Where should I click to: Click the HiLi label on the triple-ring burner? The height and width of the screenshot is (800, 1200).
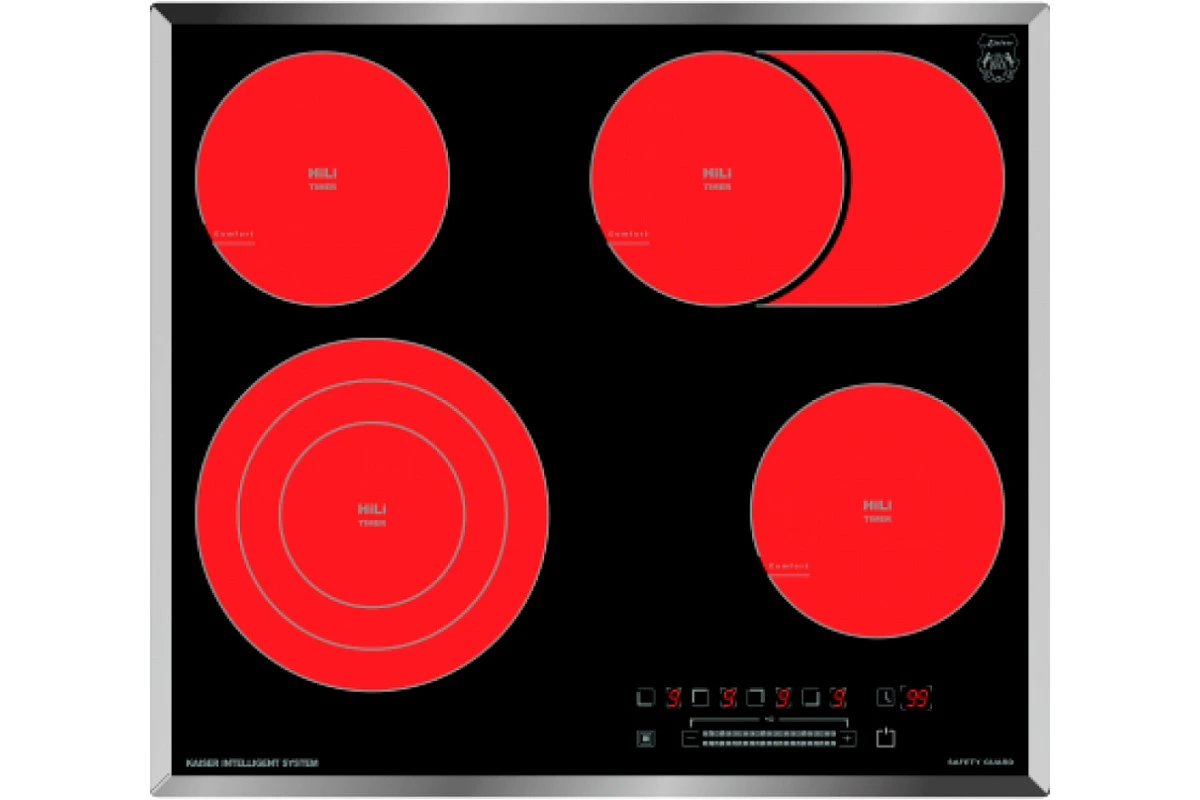[372, 509]
